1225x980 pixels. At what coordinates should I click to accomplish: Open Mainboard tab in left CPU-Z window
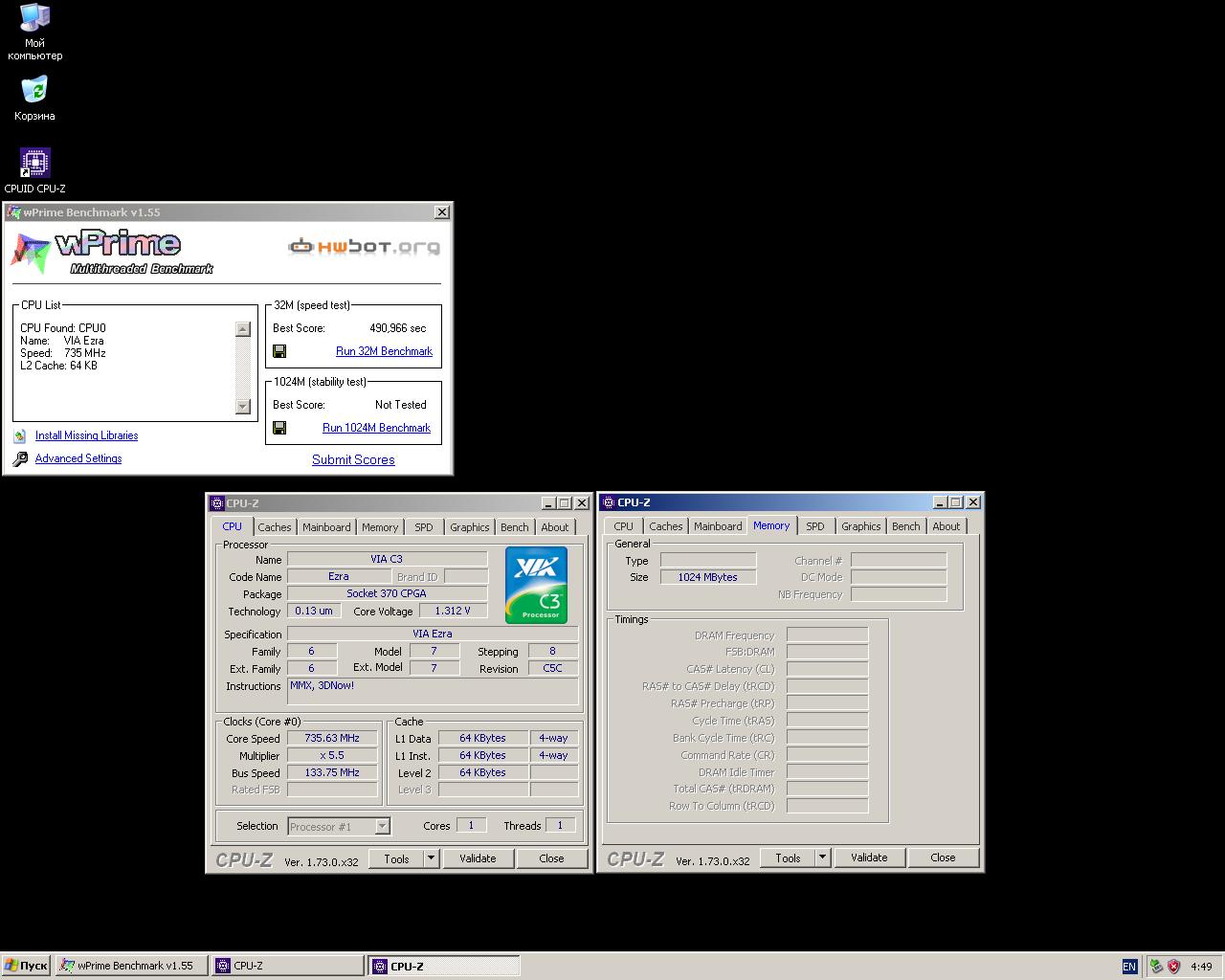point(326,527)
